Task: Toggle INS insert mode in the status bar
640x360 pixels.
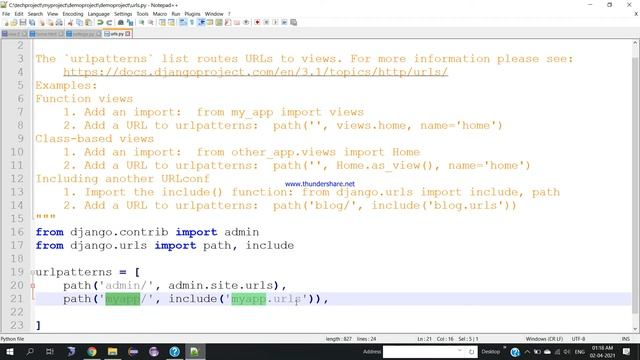Action: click(x=625, y=339)
